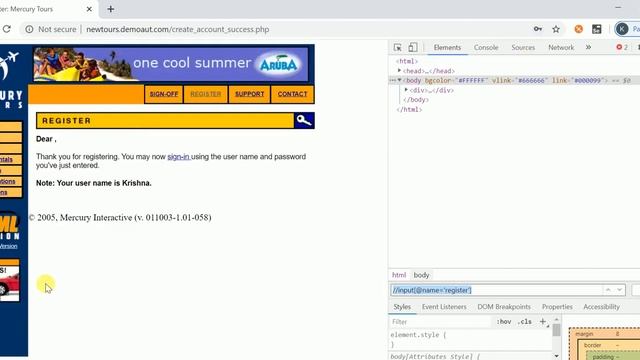The image size is (640, 360).
Task: Switch to the Console tab
Action: pyautogui.click(x=486, y=47)
